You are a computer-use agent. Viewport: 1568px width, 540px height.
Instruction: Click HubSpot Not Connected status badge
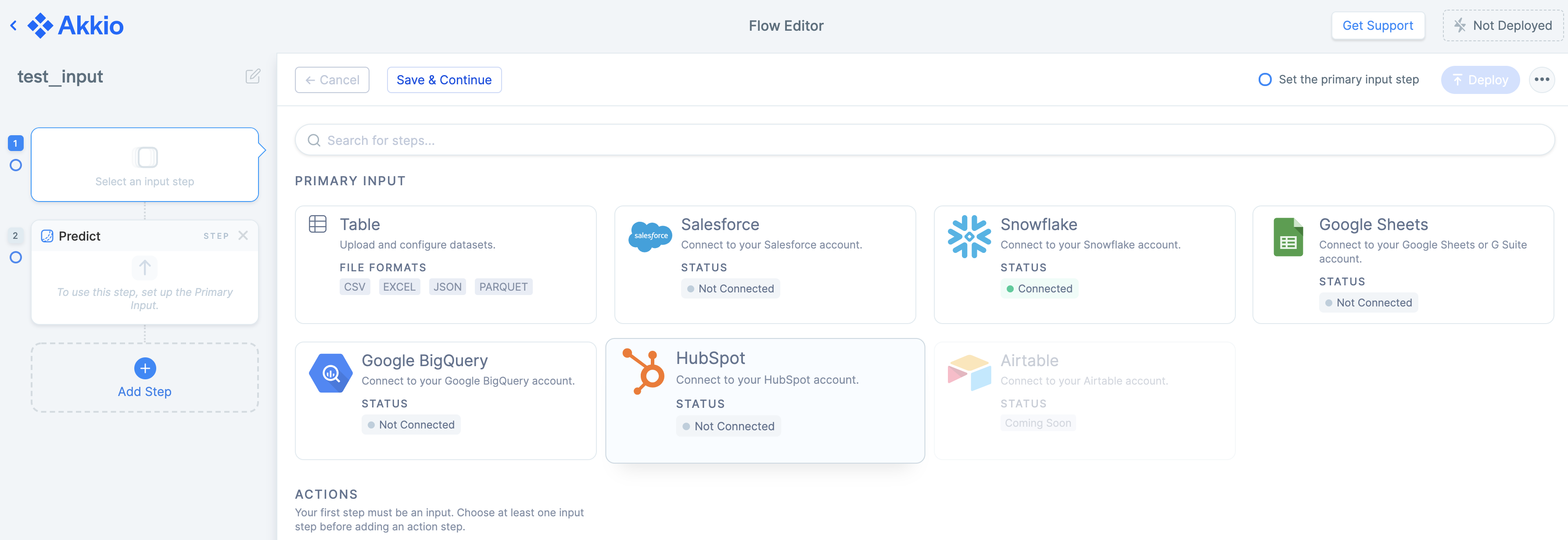728,427
